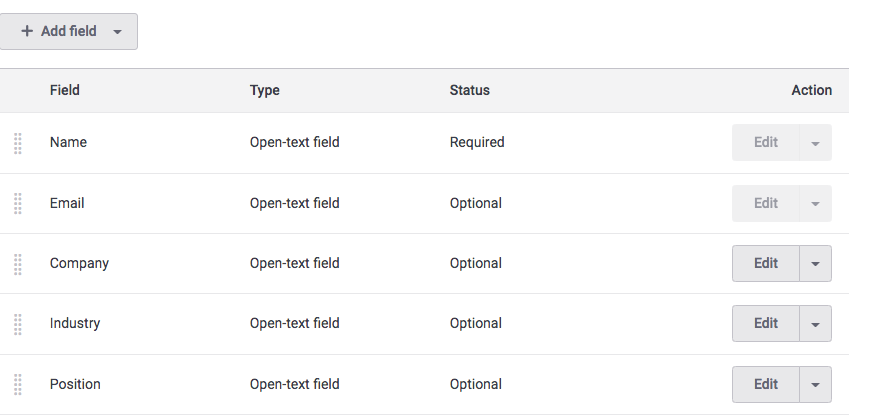Click the Field column header
The height and width of the screenshot is (418, 877).
tap(65, 90)
